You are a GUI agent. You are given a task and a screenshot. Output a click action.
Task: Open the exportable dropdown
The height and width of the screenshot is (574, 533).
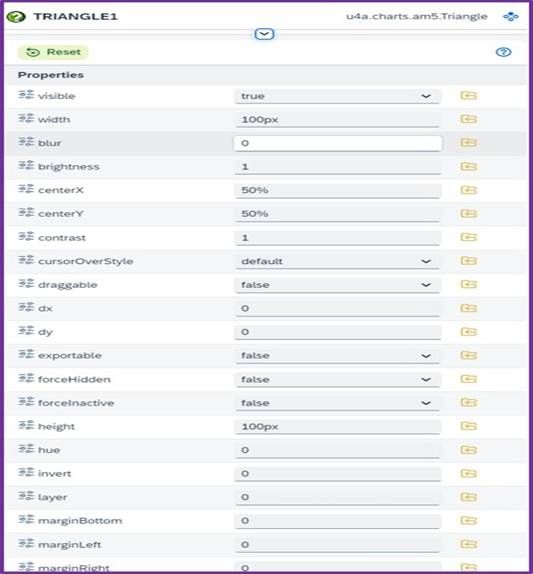337,356
